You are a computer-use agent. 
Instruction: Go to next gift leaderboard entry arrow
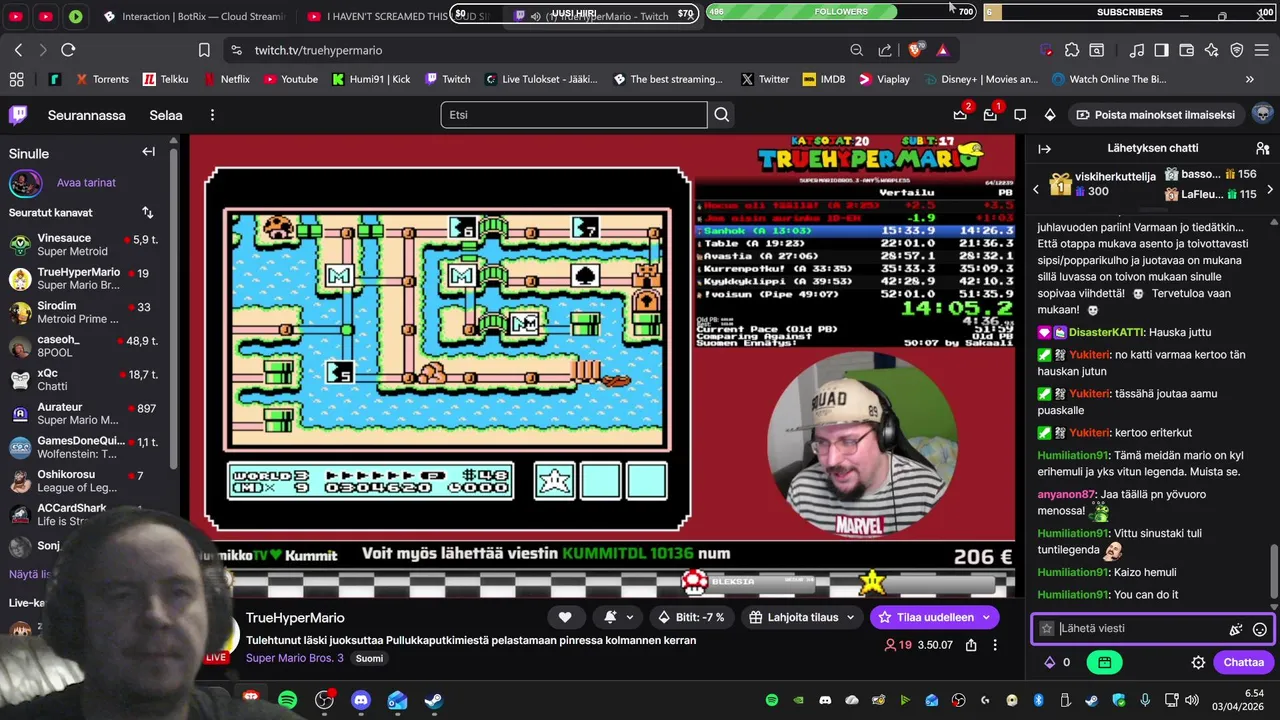pos(1270,189)
